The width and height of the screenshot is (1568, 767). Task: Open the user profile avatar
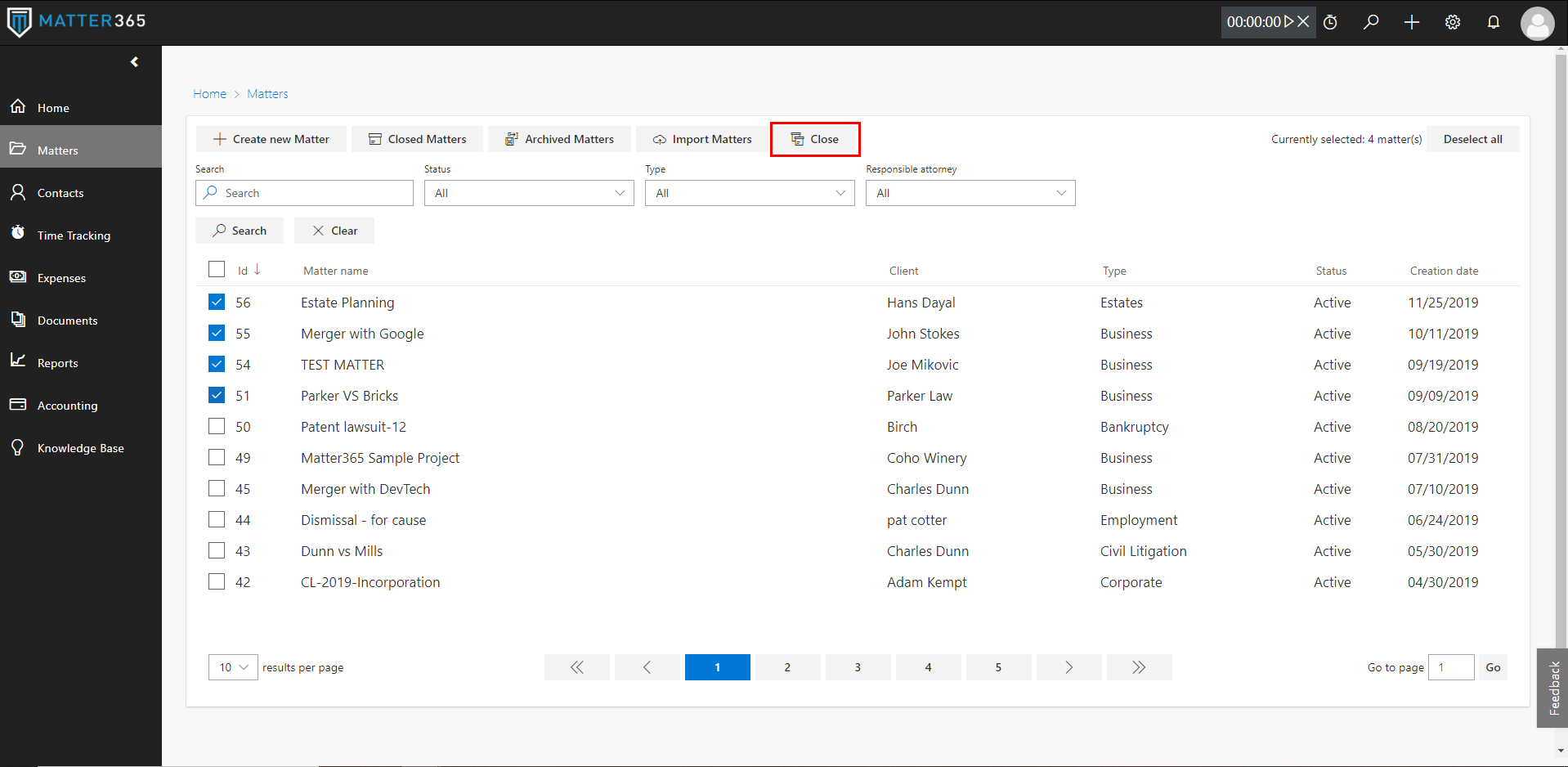point(1537,23)
